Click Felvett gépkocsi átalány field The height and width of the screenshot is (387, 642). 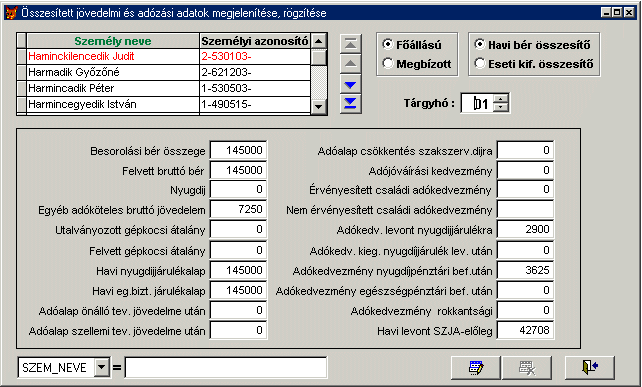[238, 250]
